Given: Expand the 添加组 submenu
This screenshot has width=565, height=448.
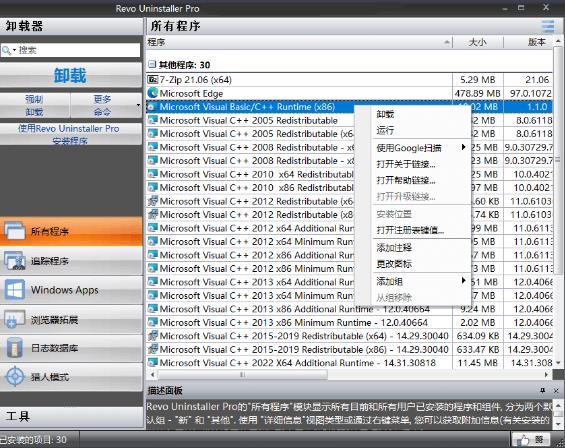Looking at the screenshot, I should pos(463,281).
